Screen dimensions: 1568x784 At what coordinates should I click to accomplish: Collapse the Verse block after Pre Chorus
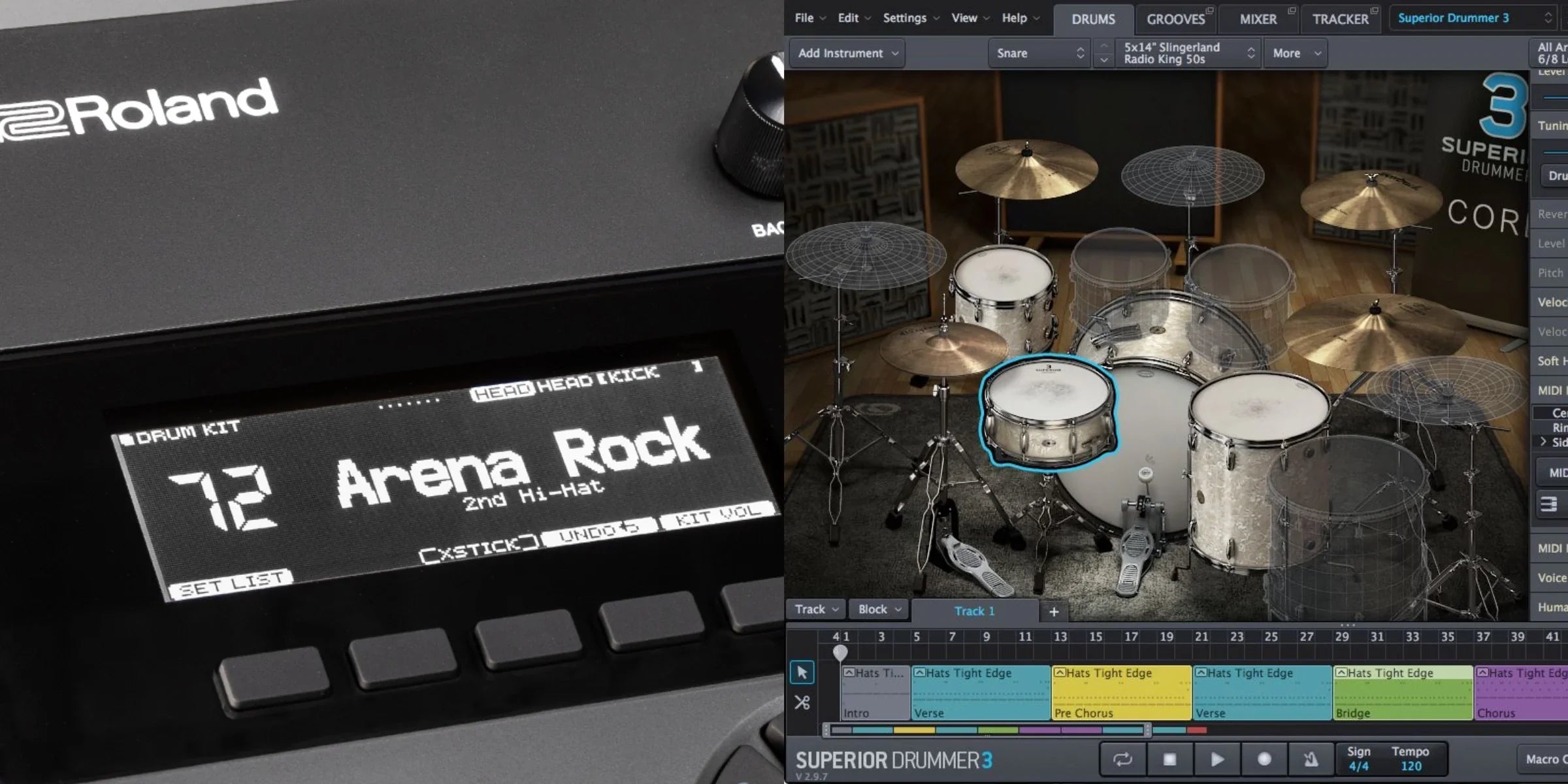click(1201, 672)
